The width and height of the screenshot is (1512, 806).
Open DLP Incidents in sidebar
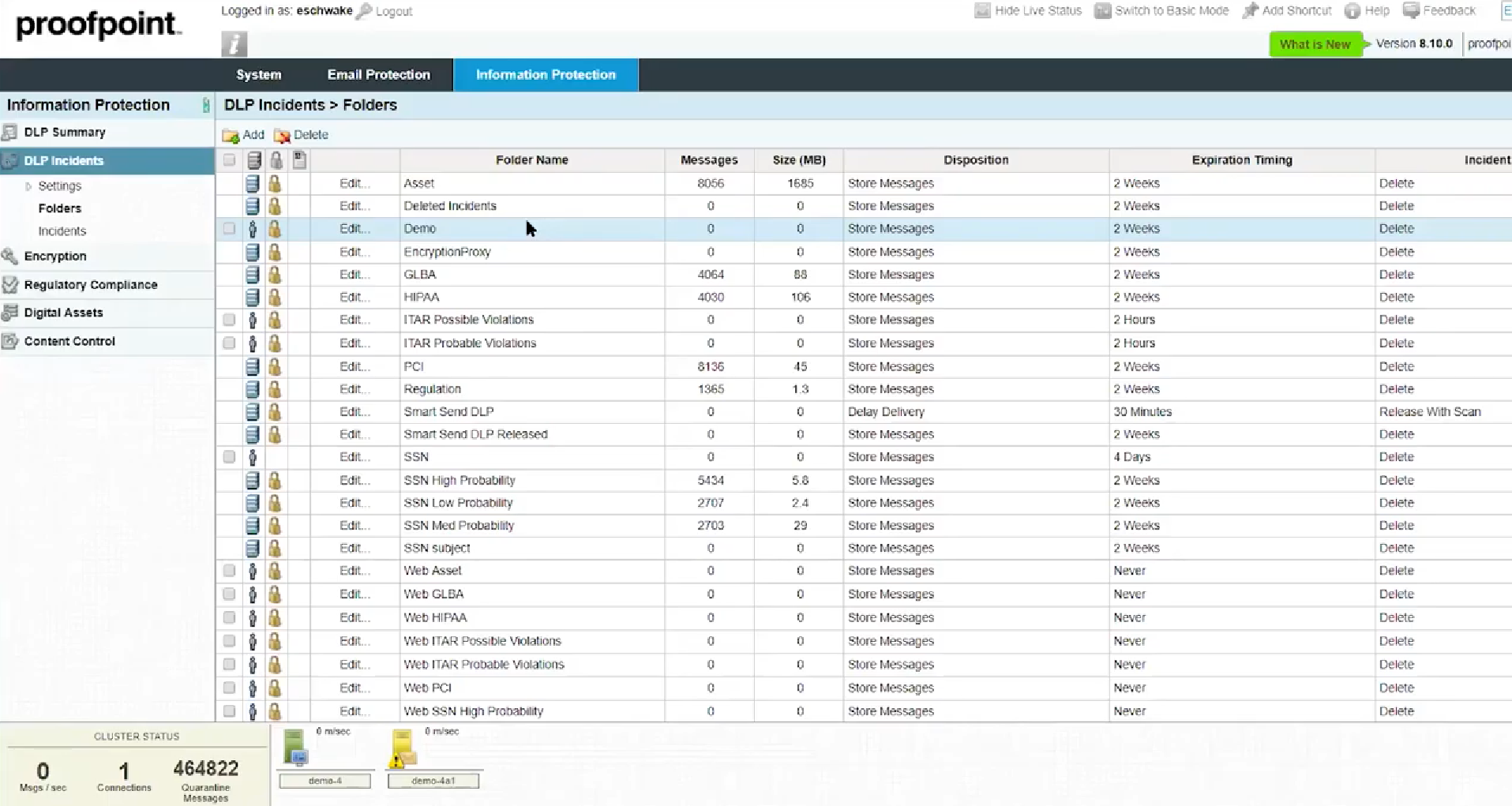point(107,160)
